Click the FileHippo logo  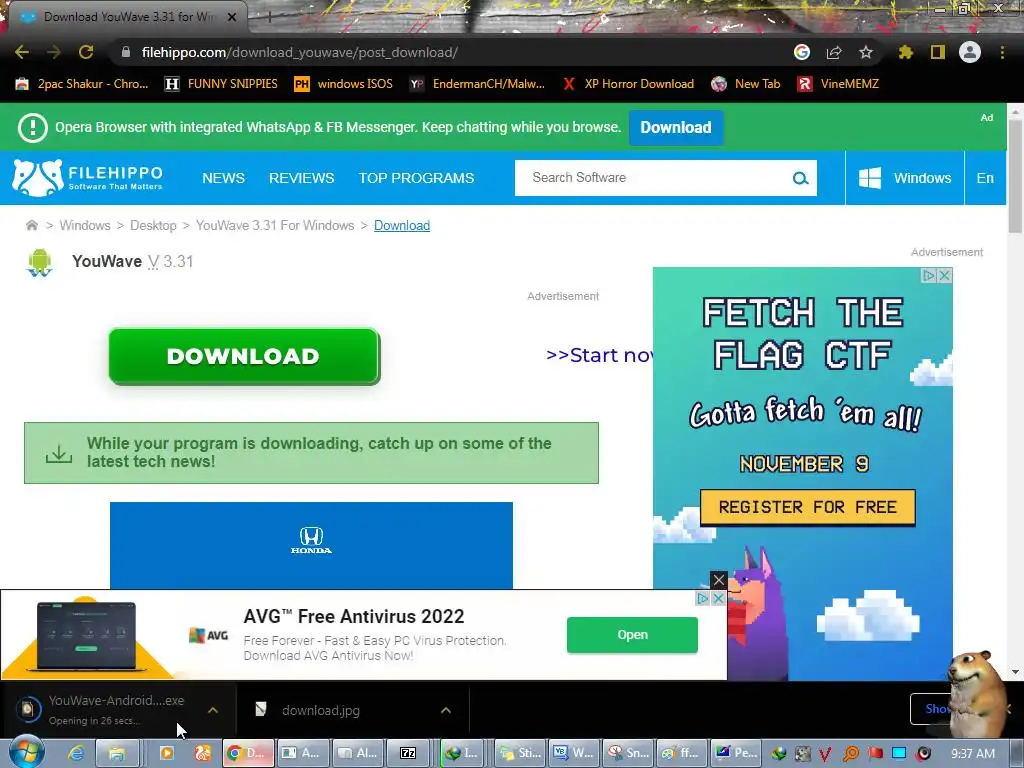click(x=88, y=178)
